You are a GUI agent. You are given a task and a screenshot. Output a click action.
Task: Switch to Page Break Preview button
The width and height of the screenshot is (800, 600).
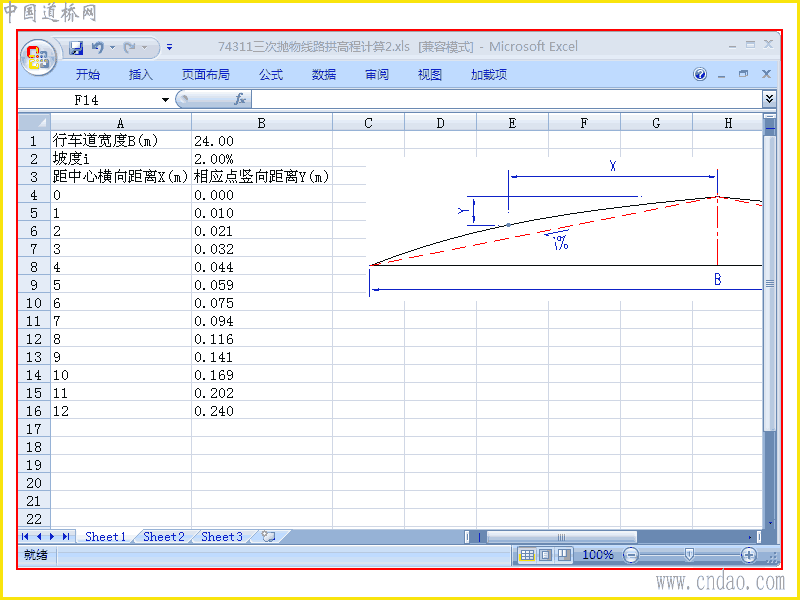(564, 555)
